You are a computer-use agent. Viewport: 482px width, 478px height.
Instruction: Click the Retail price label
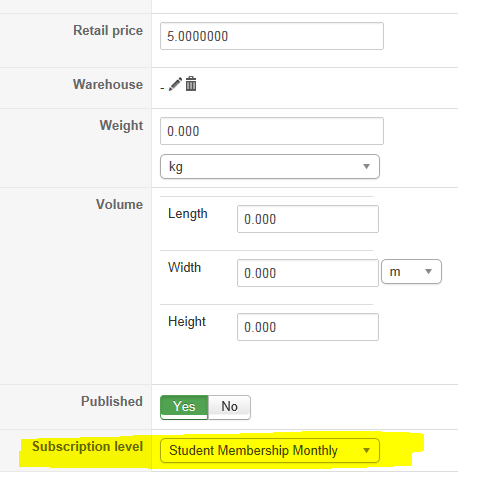pos(108,31)
